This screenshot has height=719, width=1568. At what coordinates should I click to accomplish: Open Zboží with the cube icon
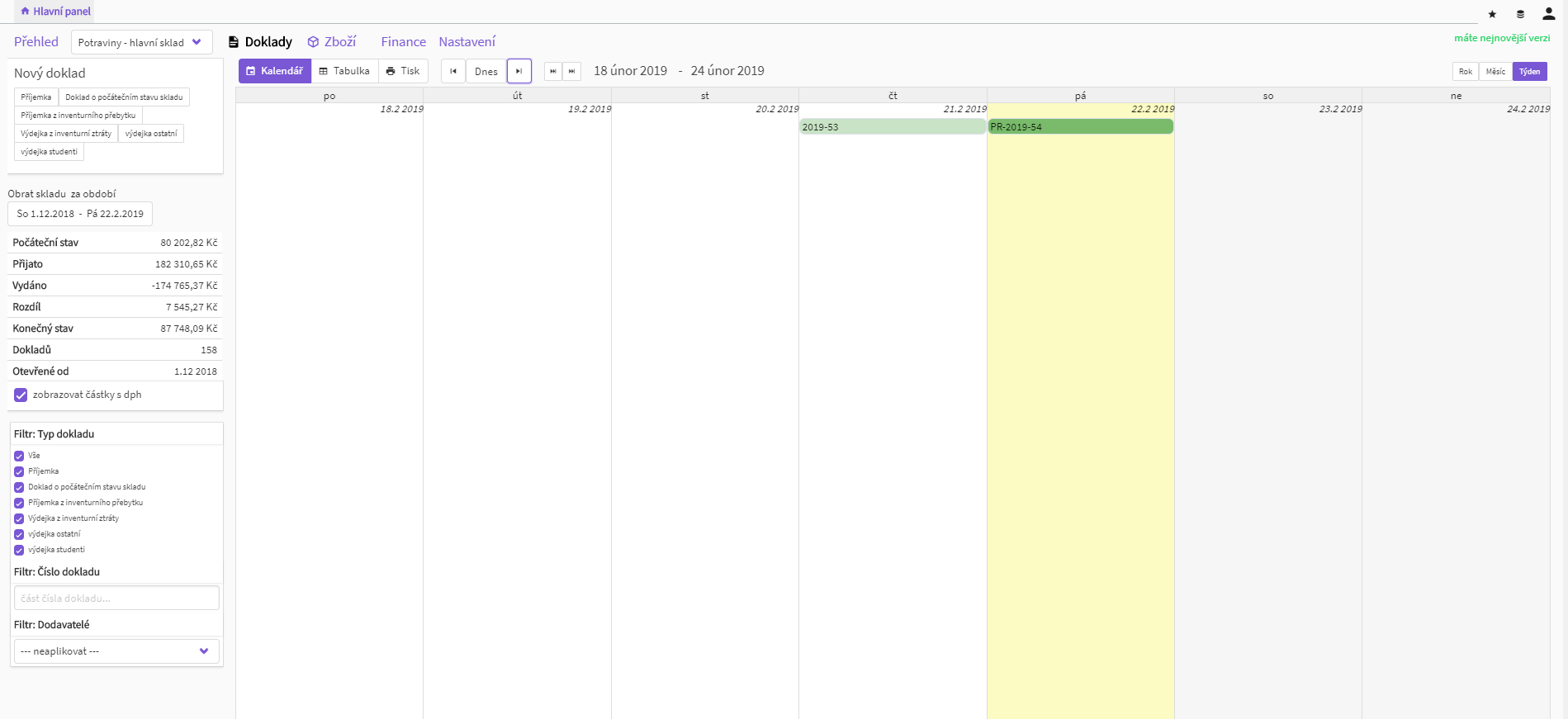pyautogui.click(x=332, y=42)
